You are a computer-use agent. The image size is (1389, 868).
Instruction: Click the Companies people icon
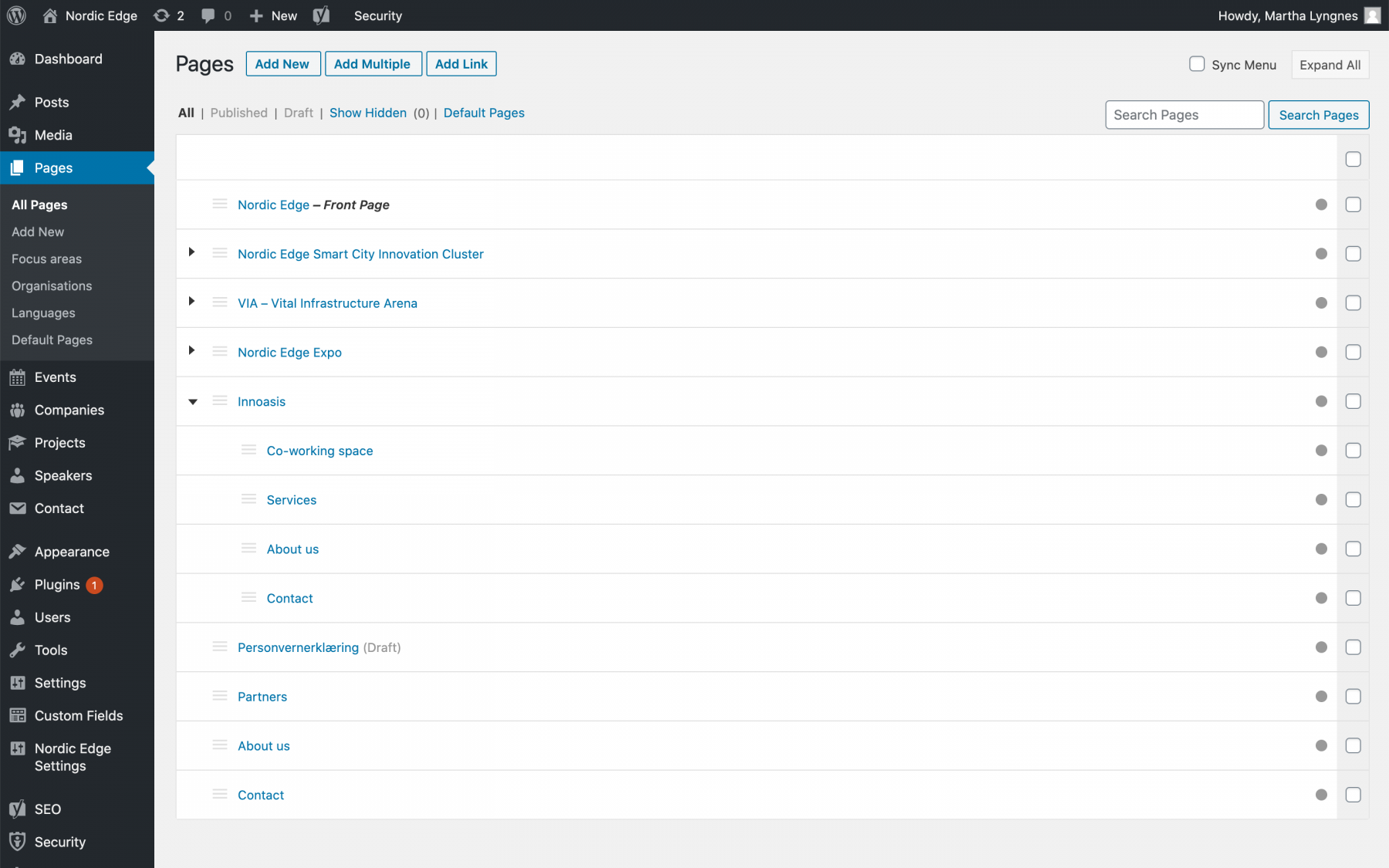tap(18, 410)
